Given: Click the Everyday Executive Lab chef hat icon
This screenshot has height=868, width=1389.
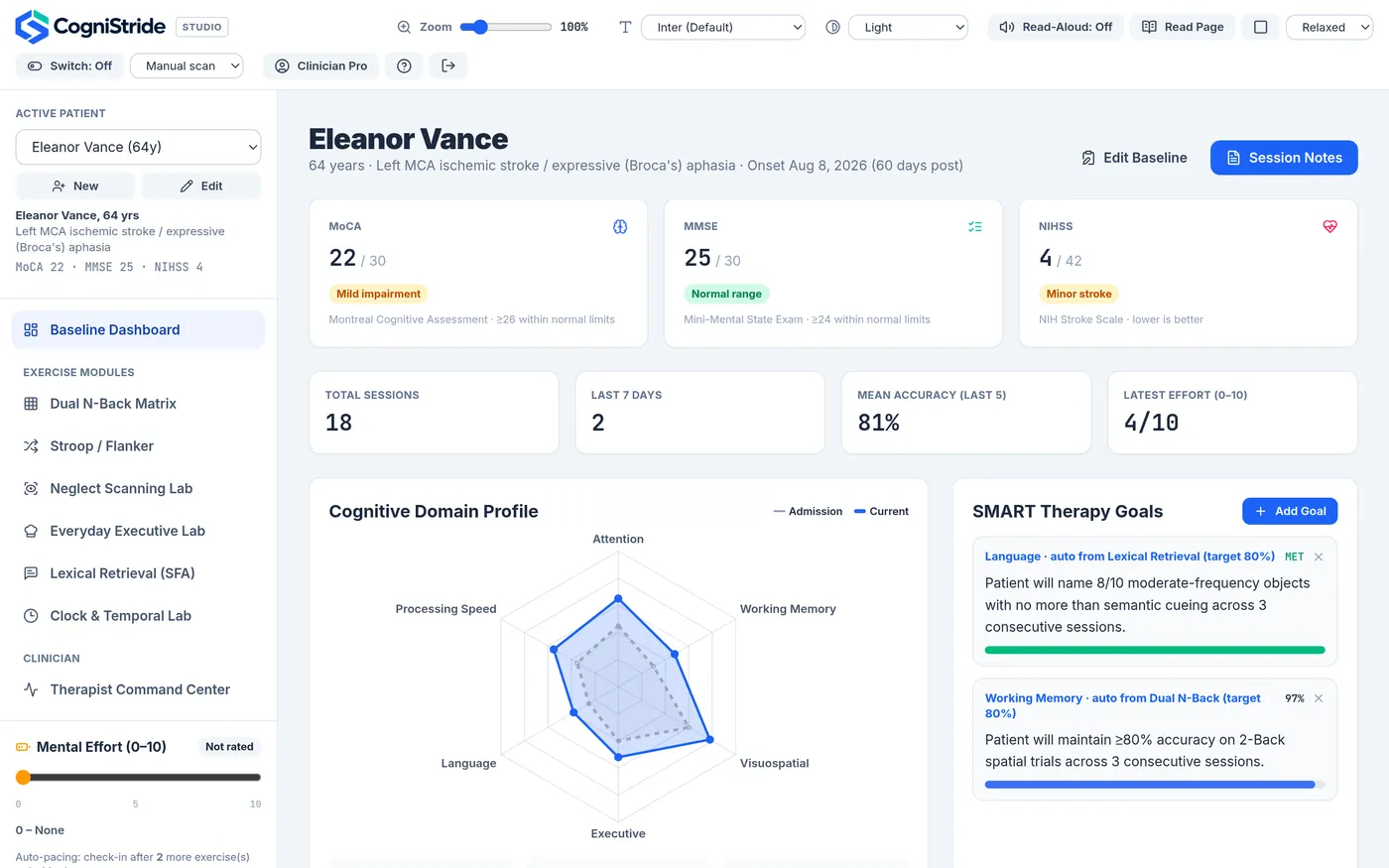Looking at the screenshot, I should [31, 531].
